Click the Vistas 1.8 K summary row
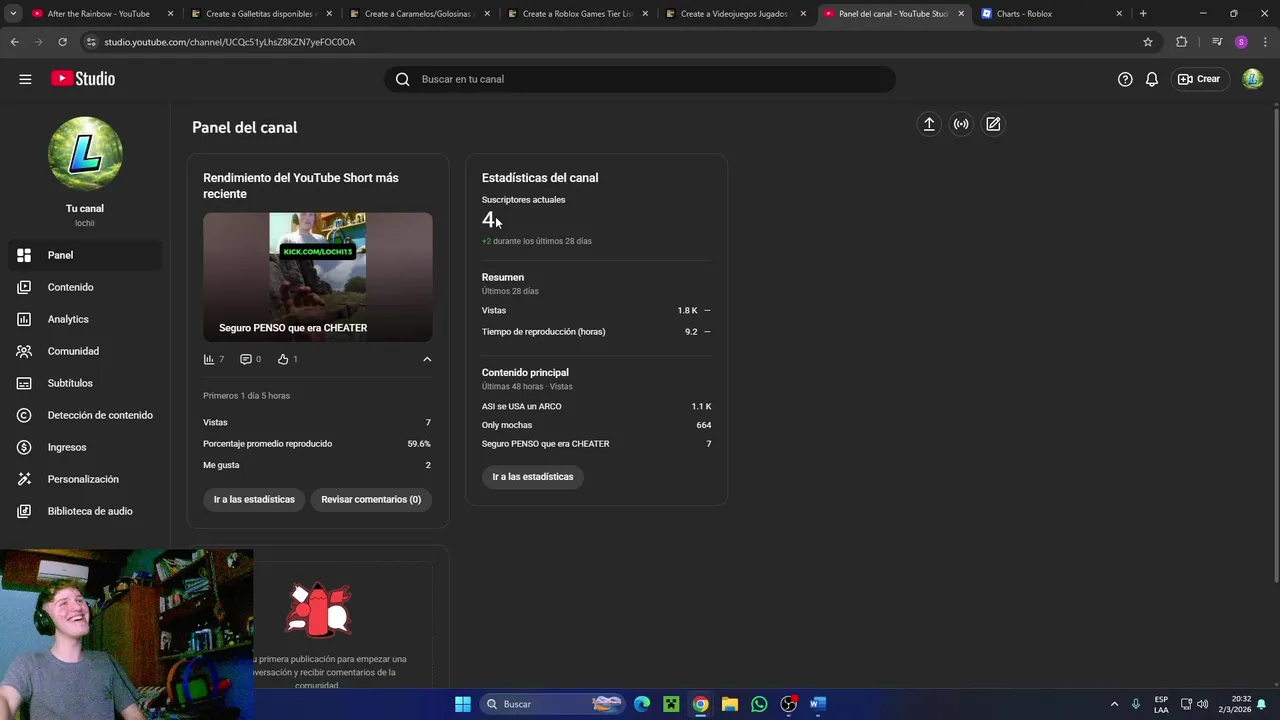Screen dimensions: 1280x720 596,310
